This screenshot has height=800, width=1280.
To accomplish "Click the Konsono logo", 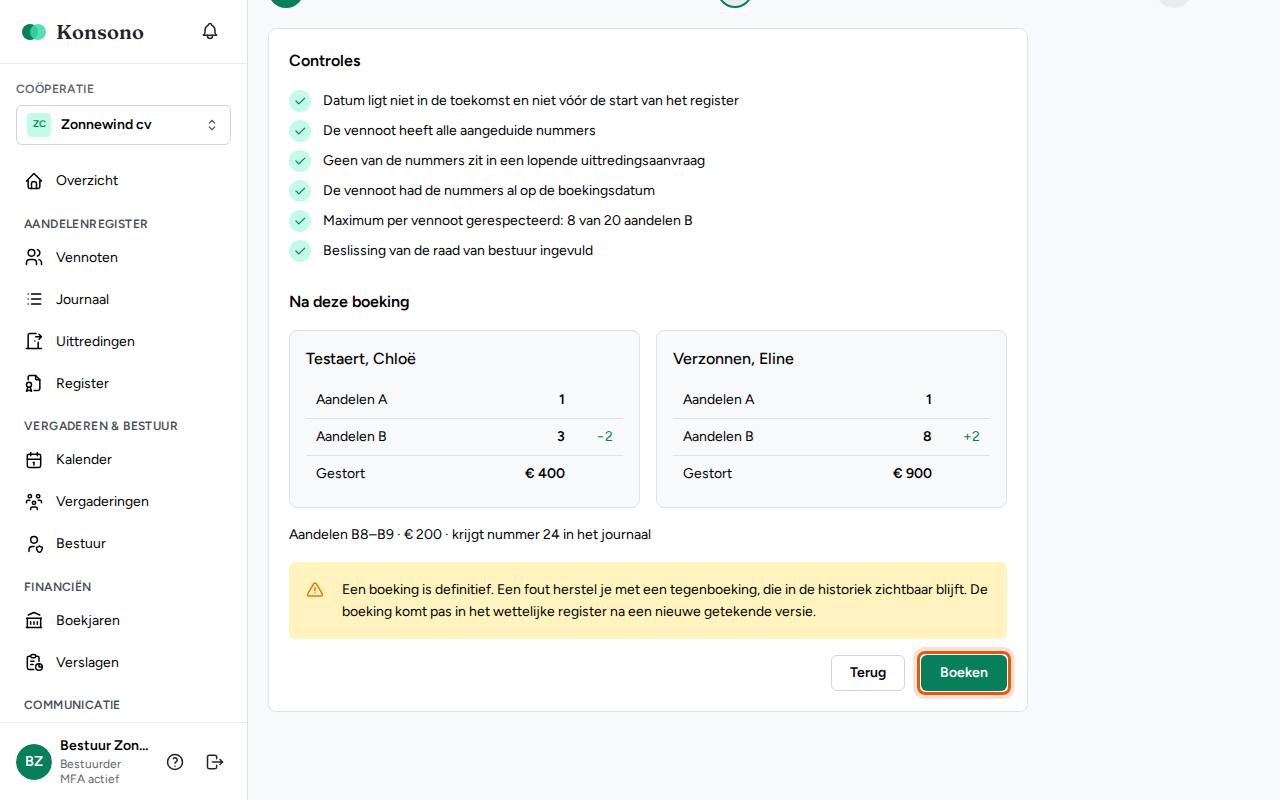I will click(83, 32).
